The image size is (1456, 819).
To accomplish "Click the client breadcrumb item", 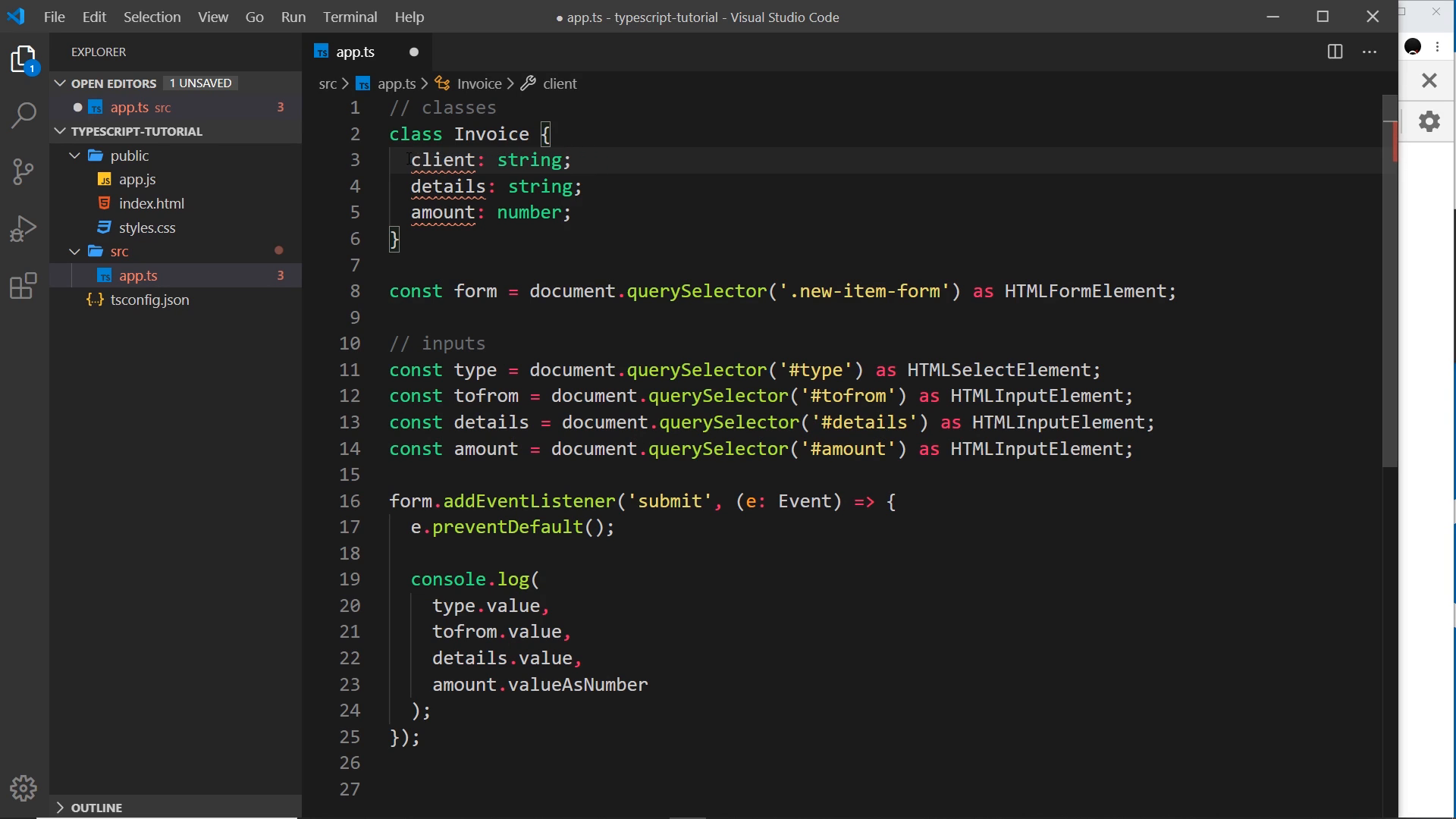I will click(560, 83).
